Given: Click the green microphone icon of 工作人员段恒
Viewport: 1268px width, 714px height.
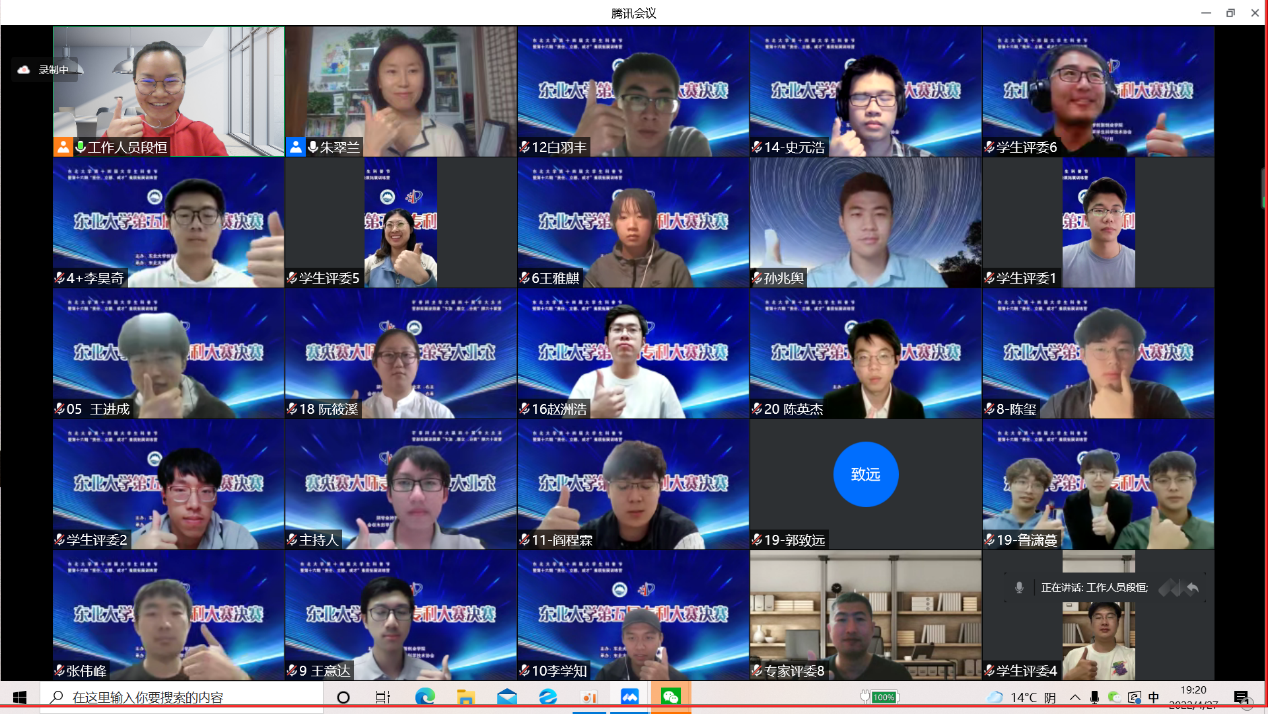Looking at the screenshot, I should click(80, 147).
